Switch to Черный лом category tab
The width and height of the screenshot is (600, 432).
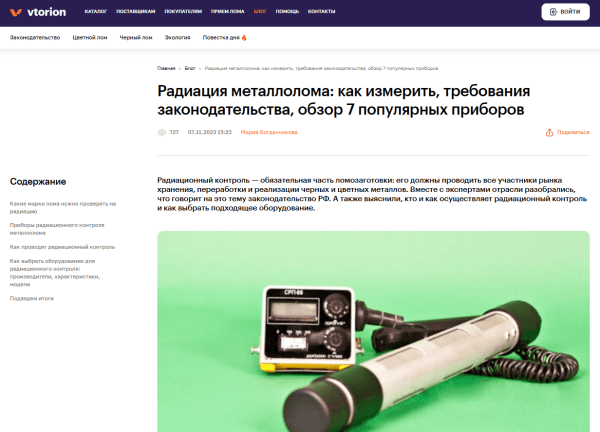136,37
